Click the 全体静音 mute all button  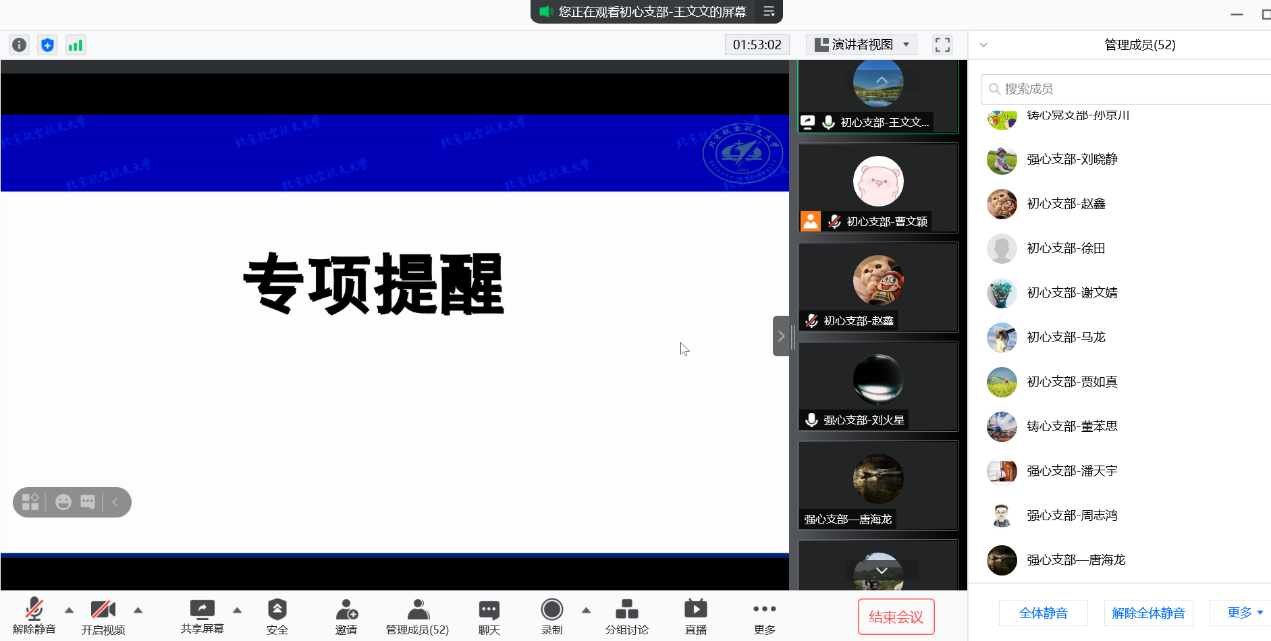pos(1043,613)
